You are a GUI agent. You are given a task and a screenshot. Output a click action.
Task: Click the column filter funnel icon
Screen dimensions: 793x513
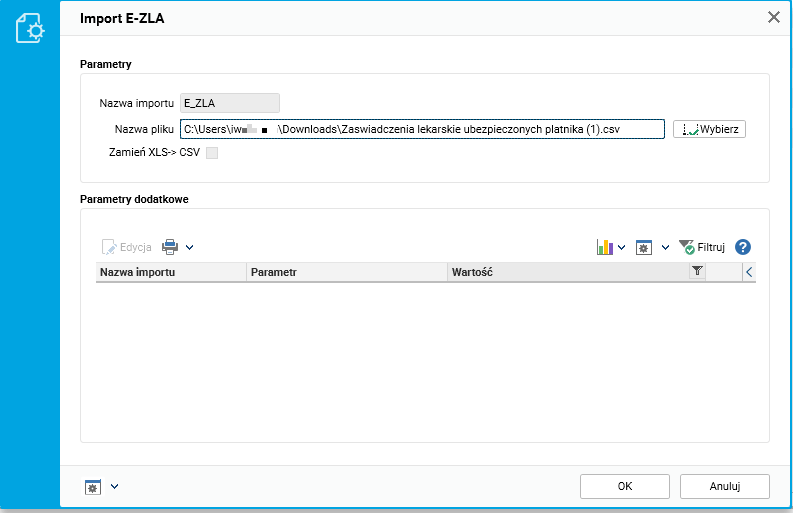pyautogui.click(x=697, y=271)
